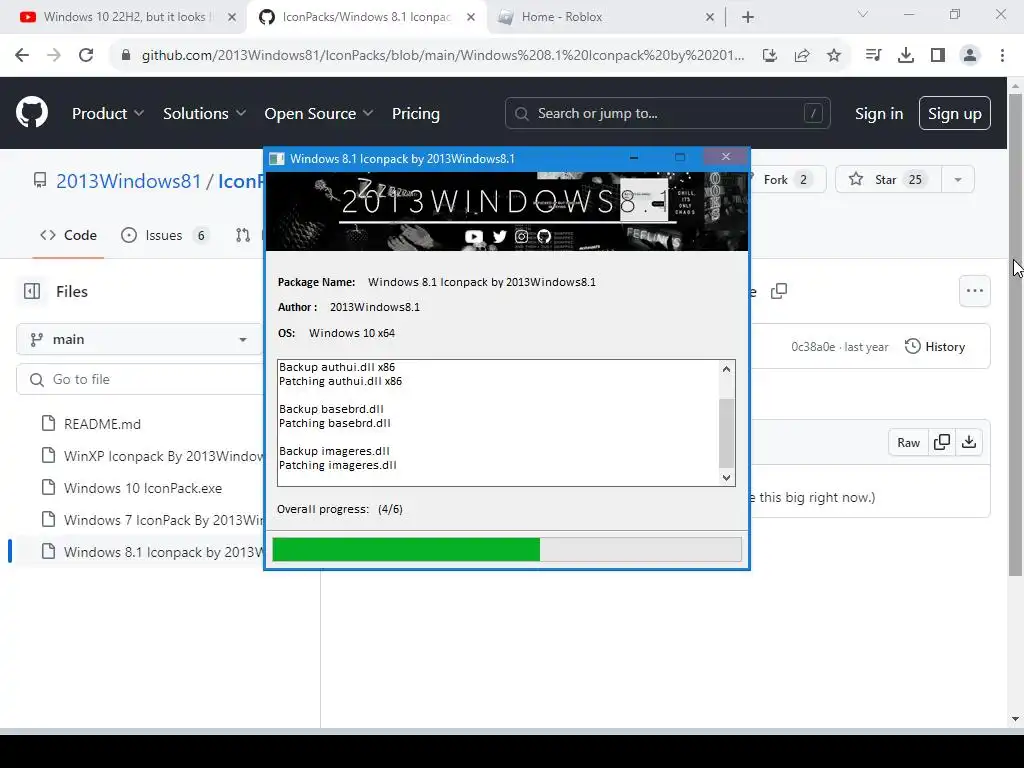Copy raw file contents icon
The width and height of the screenshot is (1024, 768).
click(x=942, y=443)
